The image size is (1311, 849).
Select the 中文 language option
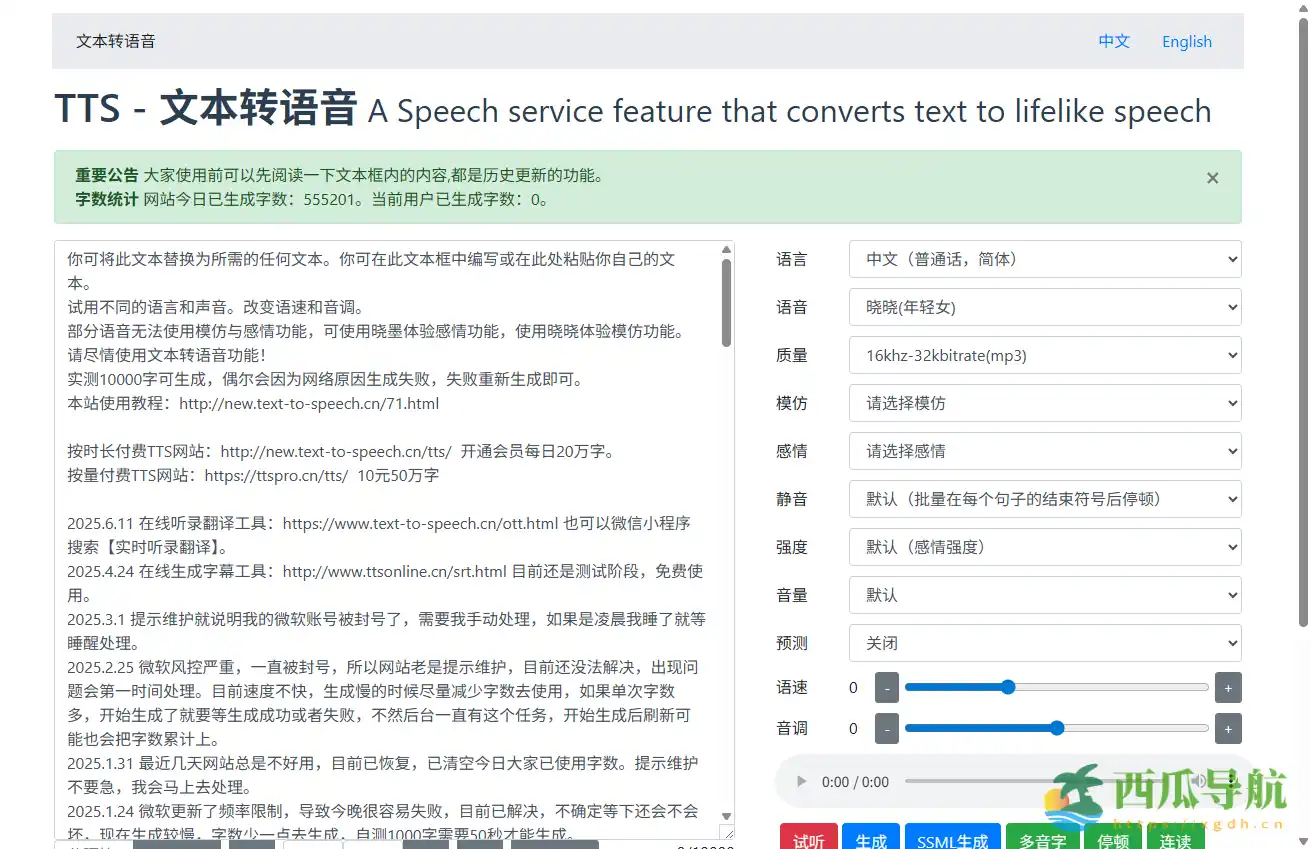[1113, 41]
